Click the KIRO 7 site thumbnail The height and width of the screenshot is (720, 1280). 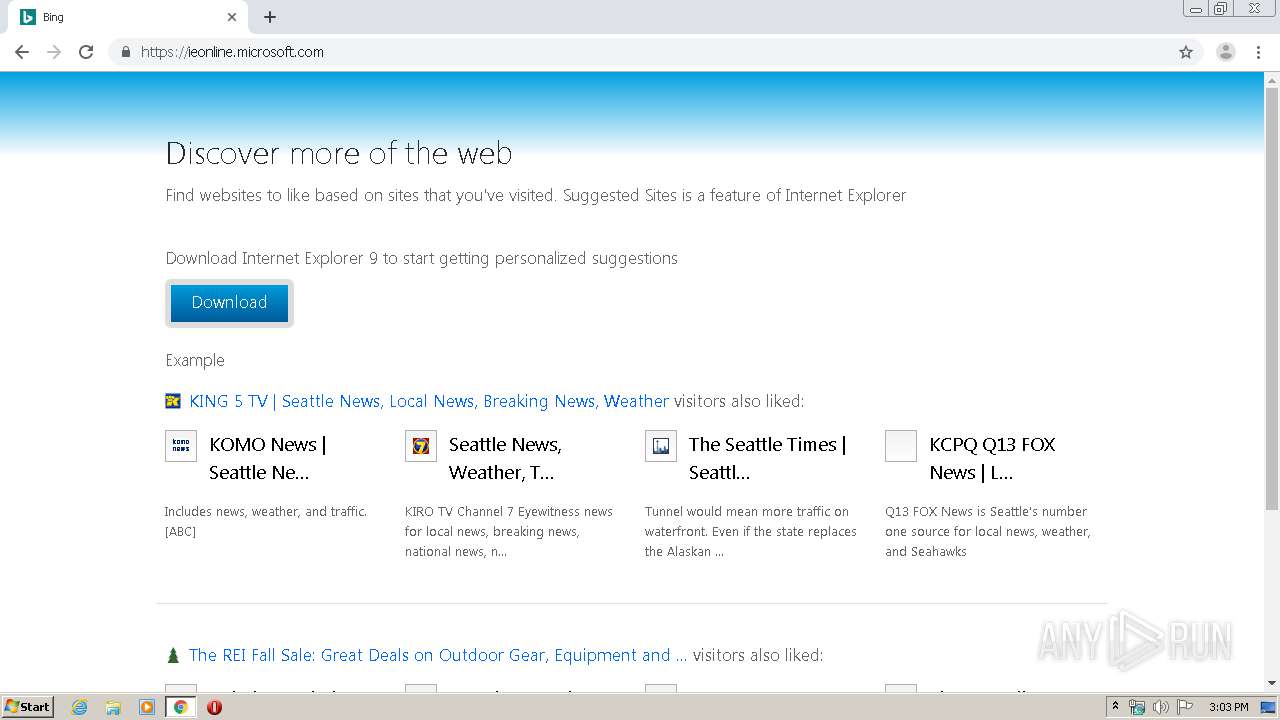point(421,445)
